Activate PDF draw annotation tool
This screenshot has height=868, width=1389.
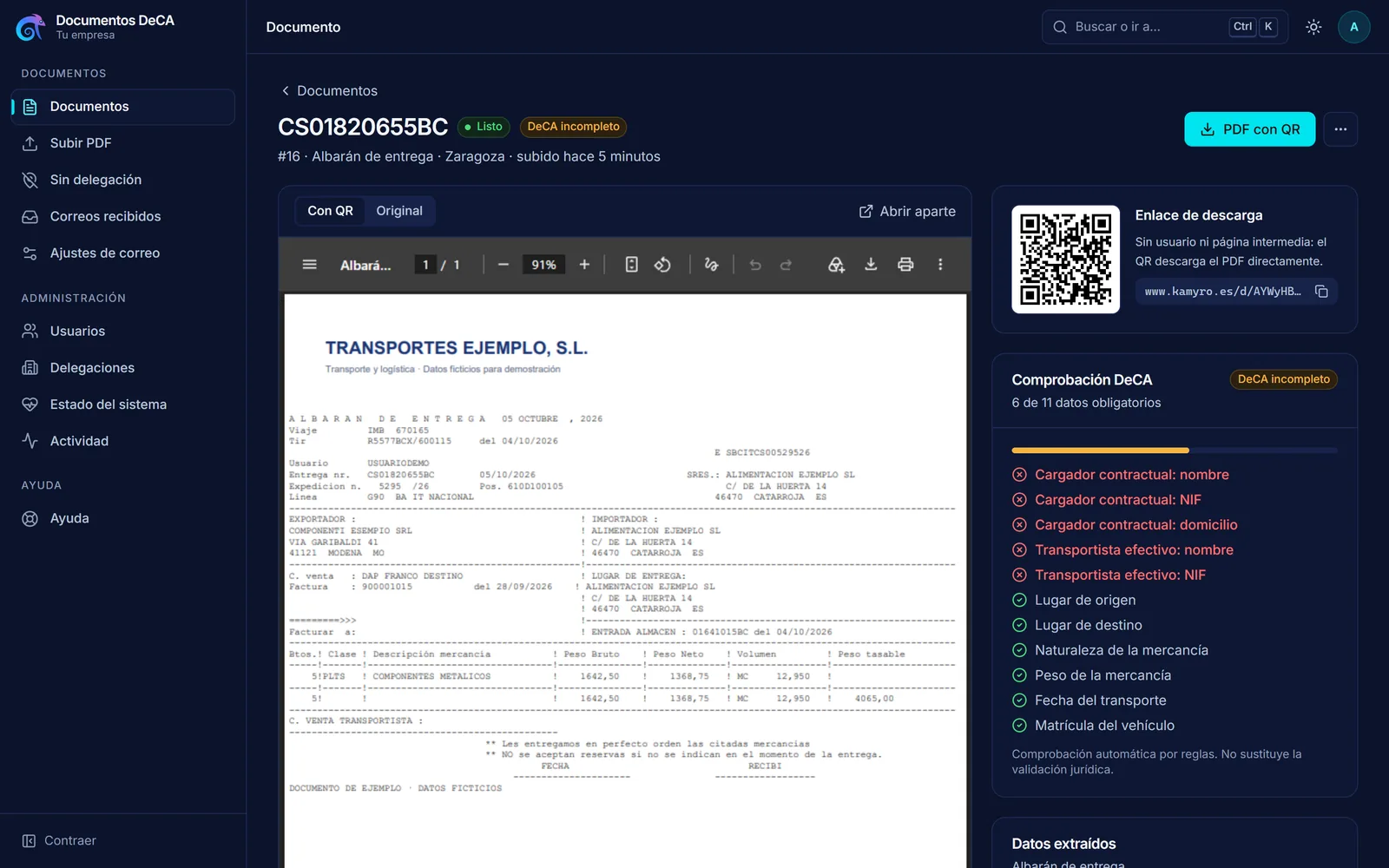(711, 265)
